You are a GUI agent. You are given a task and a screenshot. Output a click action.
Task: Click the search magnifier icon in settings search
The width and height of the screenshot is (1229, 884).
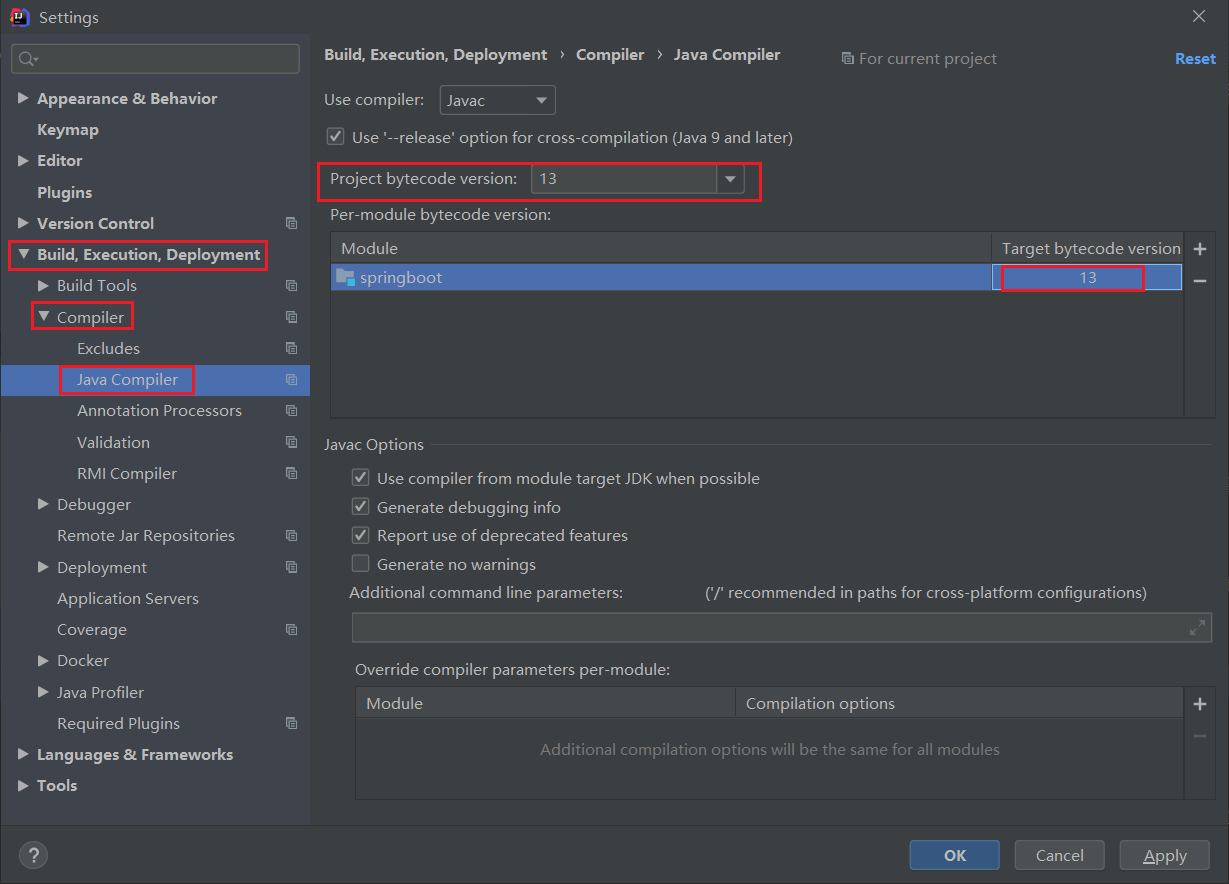pyautogui.click(x=27, y=59)
